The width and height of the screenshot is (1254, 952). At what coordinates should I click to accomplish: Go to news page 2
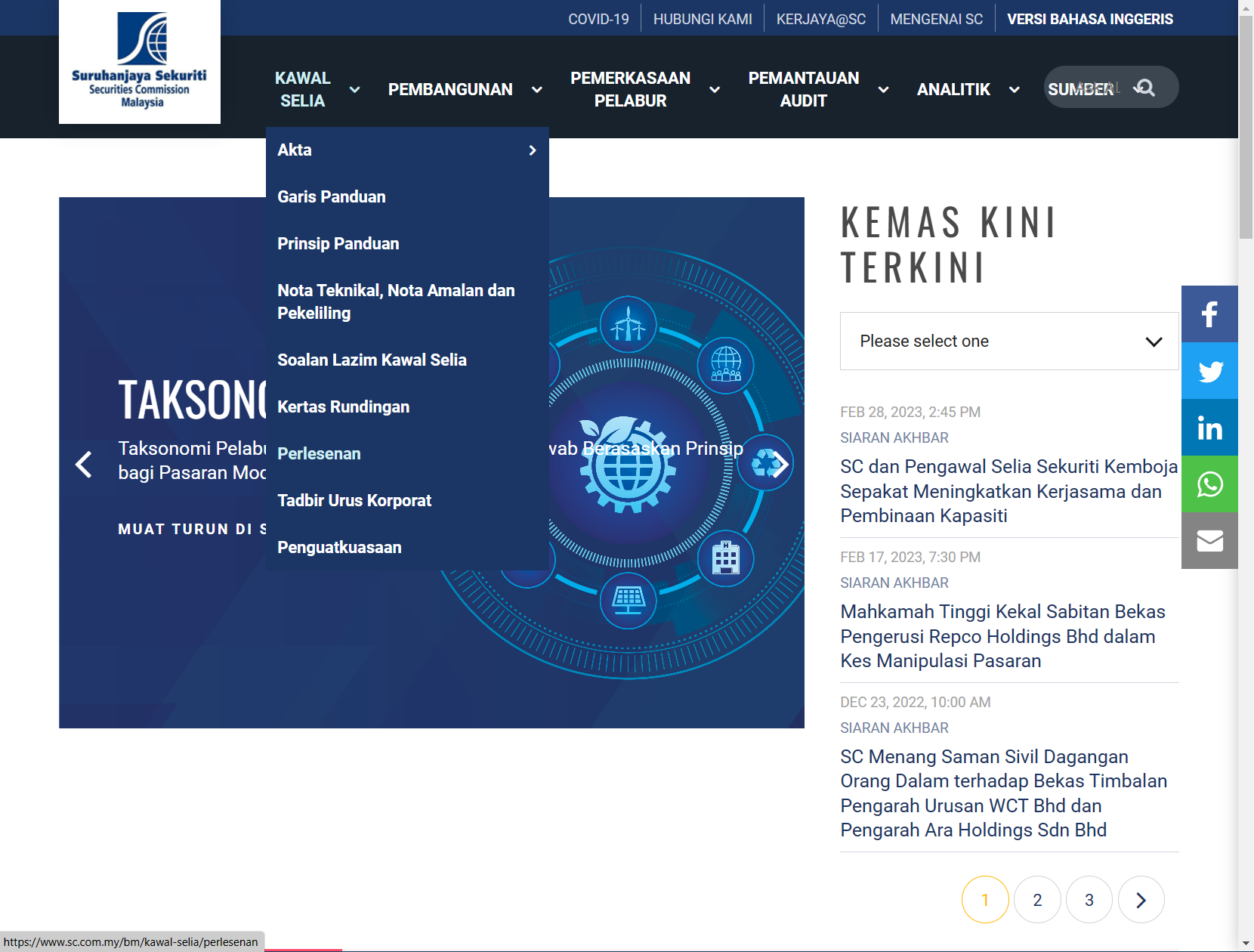point(1037,900)
